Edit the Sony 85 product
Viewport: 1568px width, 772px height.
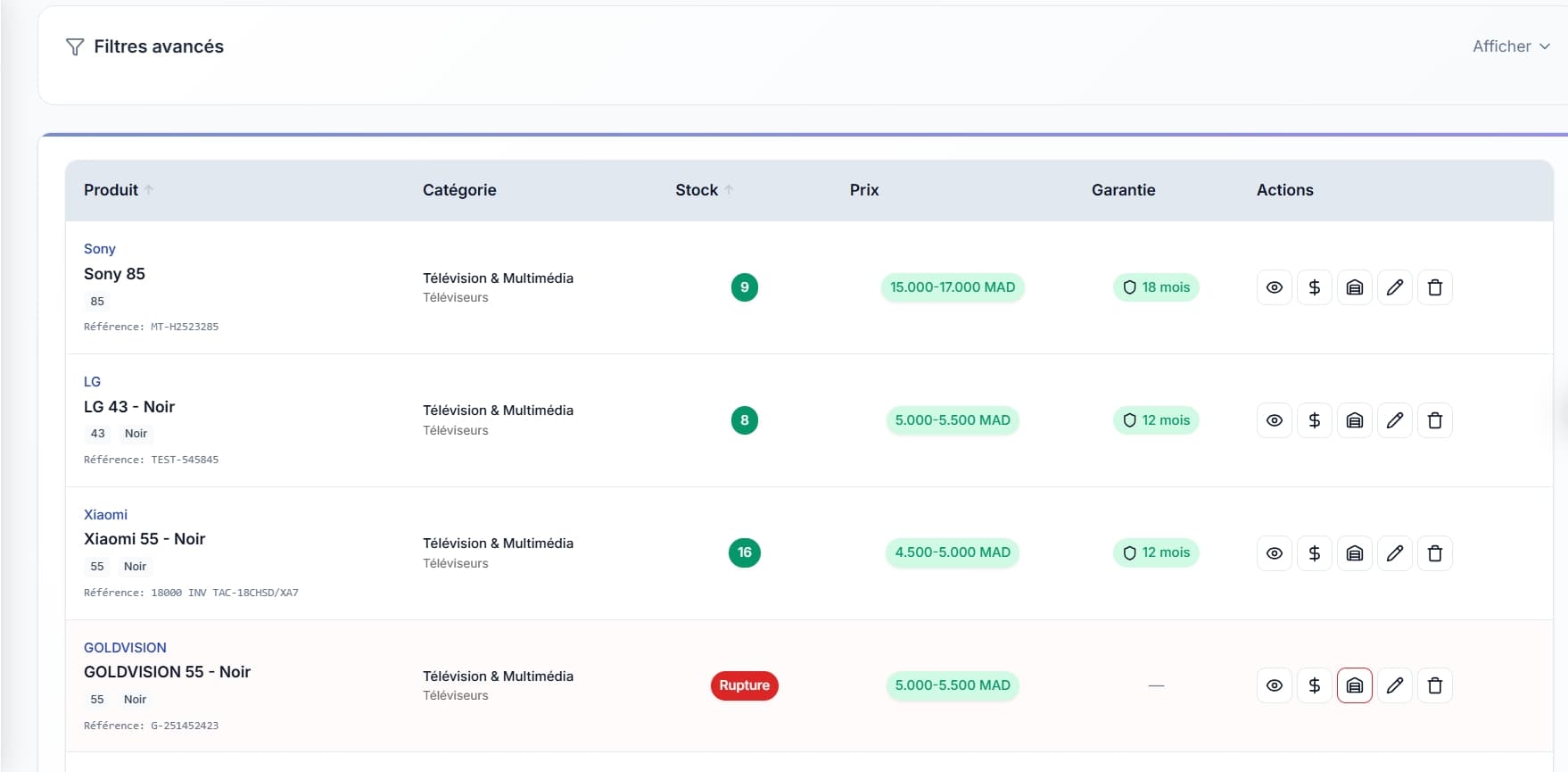tap(1395, 287)
